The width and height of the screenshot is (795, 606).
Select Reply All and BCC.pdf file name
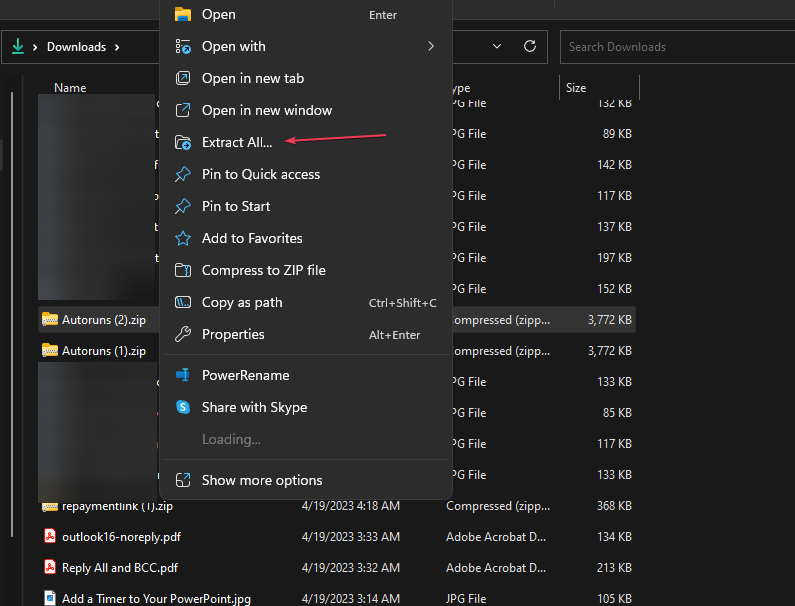[x=120, y=567]
